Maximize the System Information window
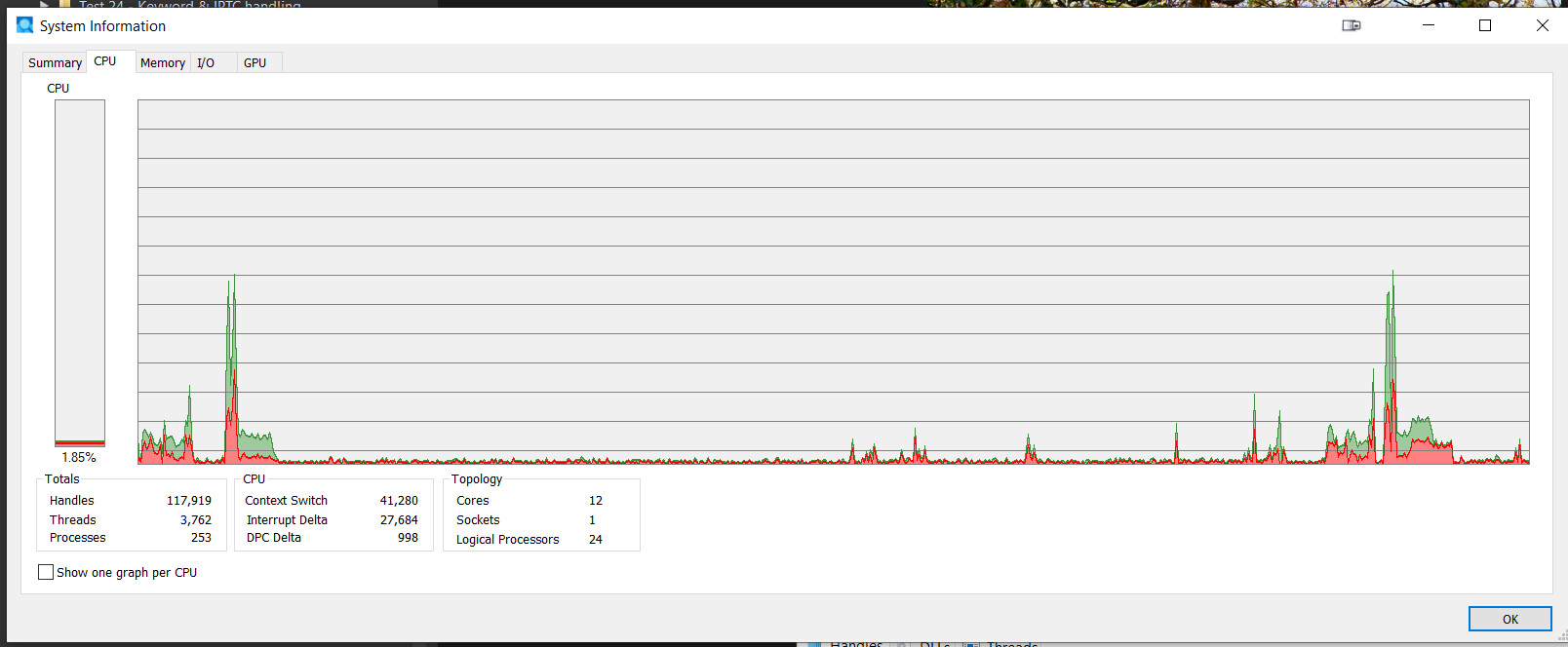Image resolution: width=1568 pixels, height=647 pixels. click(x=1485, y=25)
